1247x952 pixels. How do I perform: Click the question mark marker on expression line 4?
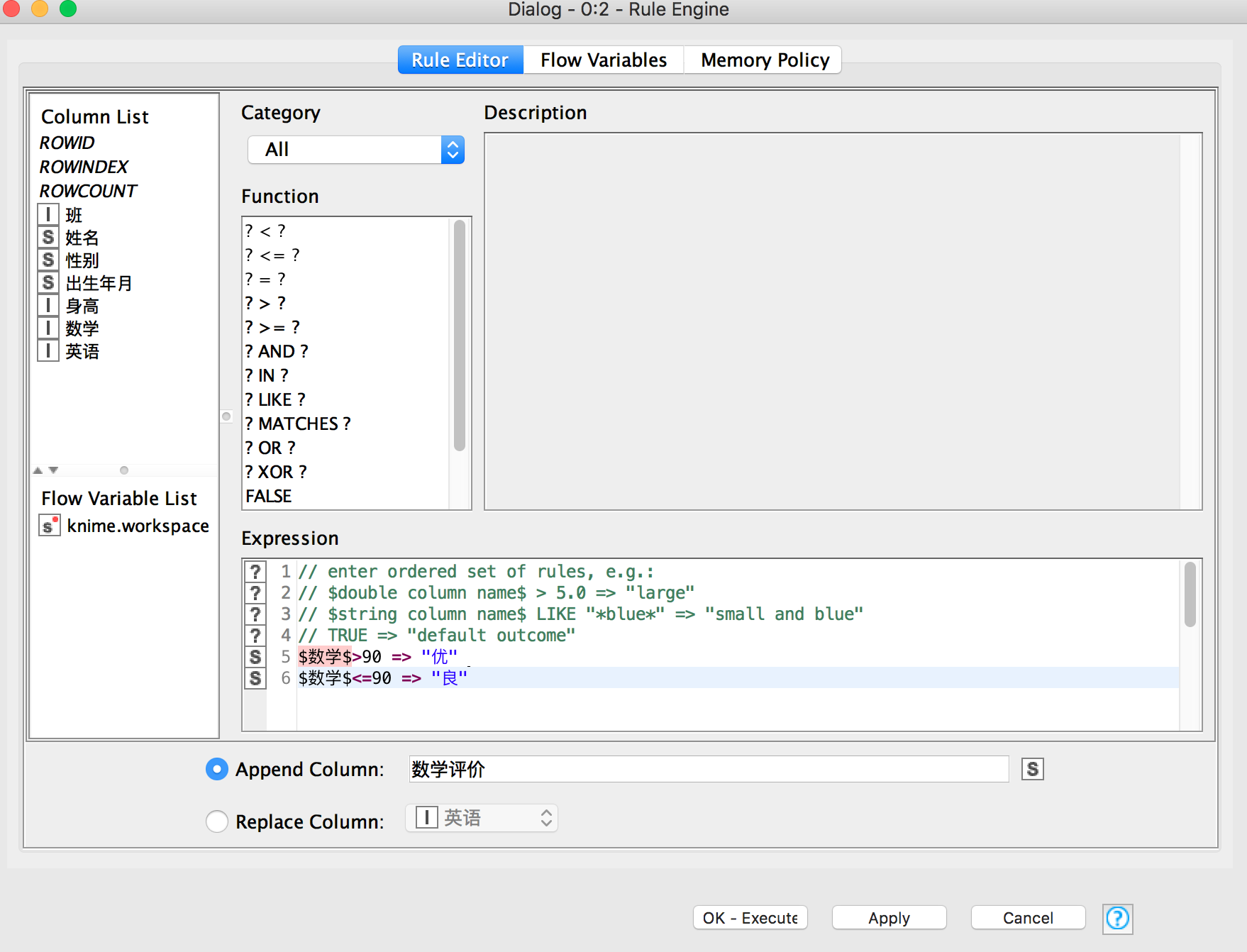click(x=255, y=635)
